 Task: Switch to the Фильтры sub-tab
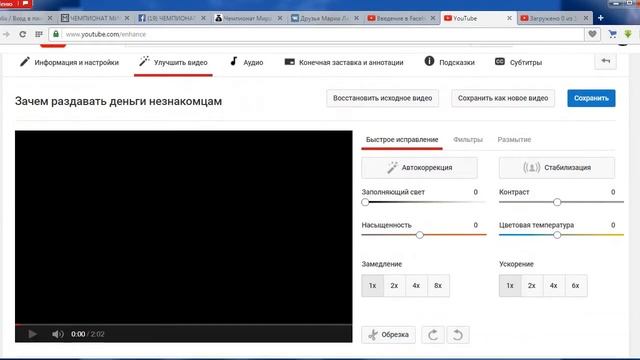(468, 140)
